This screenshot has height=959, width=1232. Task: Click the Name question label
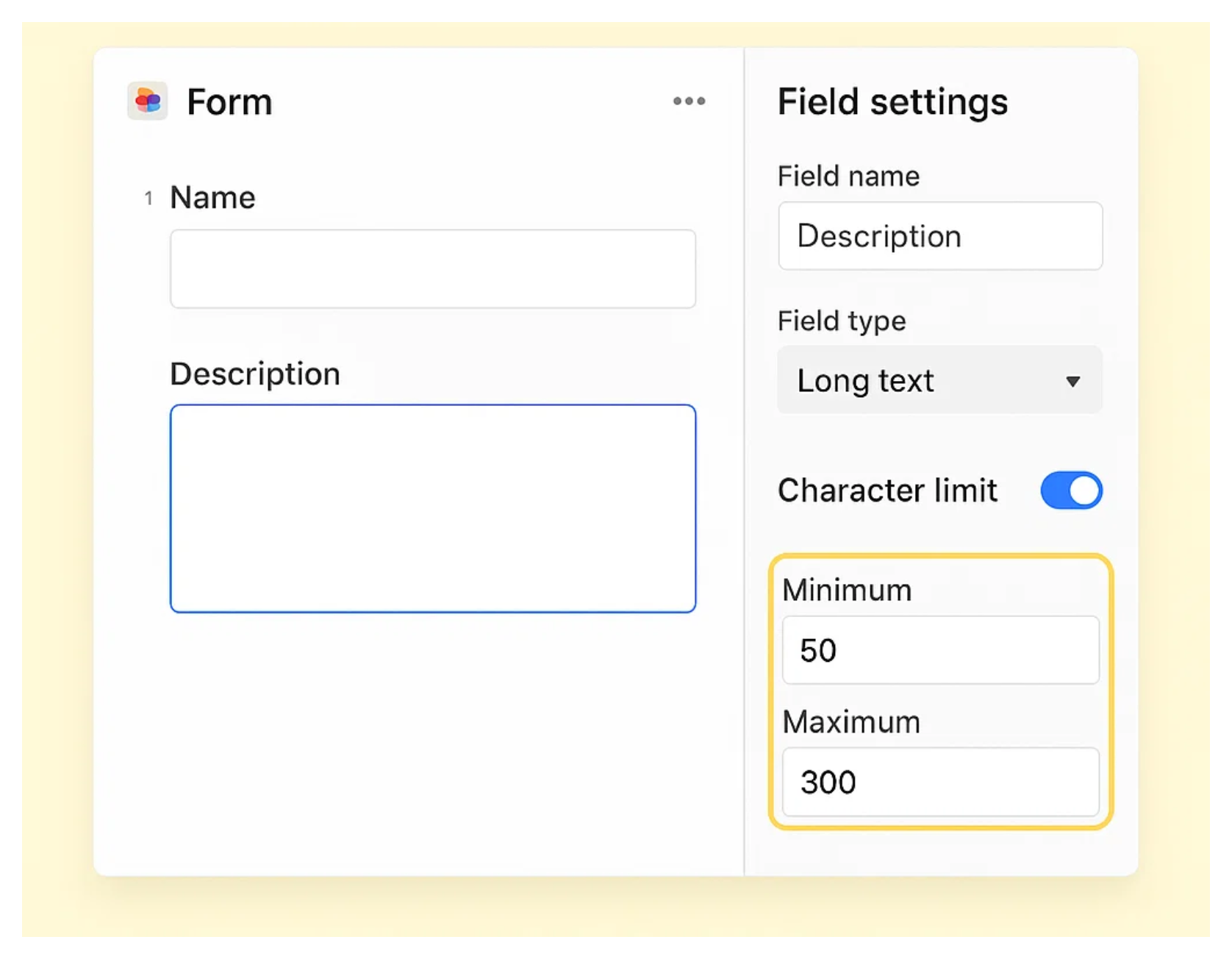point(212,197)
